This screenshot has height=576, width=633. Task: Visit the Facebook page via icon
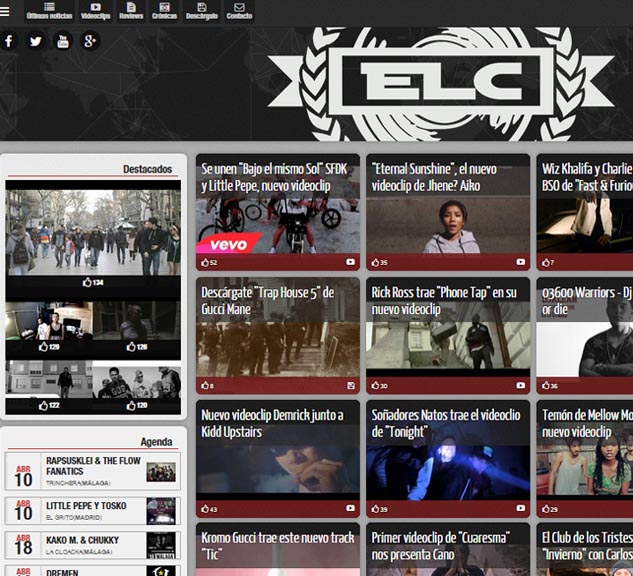point(8,41)
